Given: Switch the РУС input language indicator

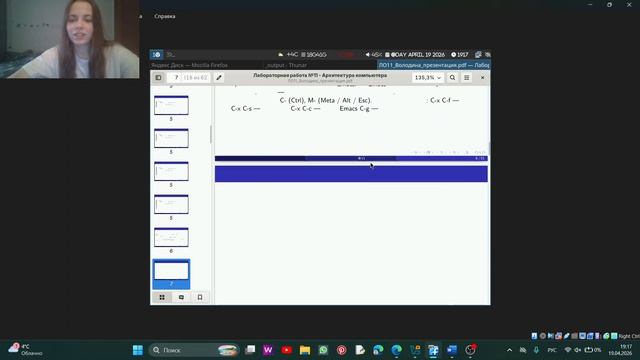Looking at the screenshot, I should [x=552, y=350].
